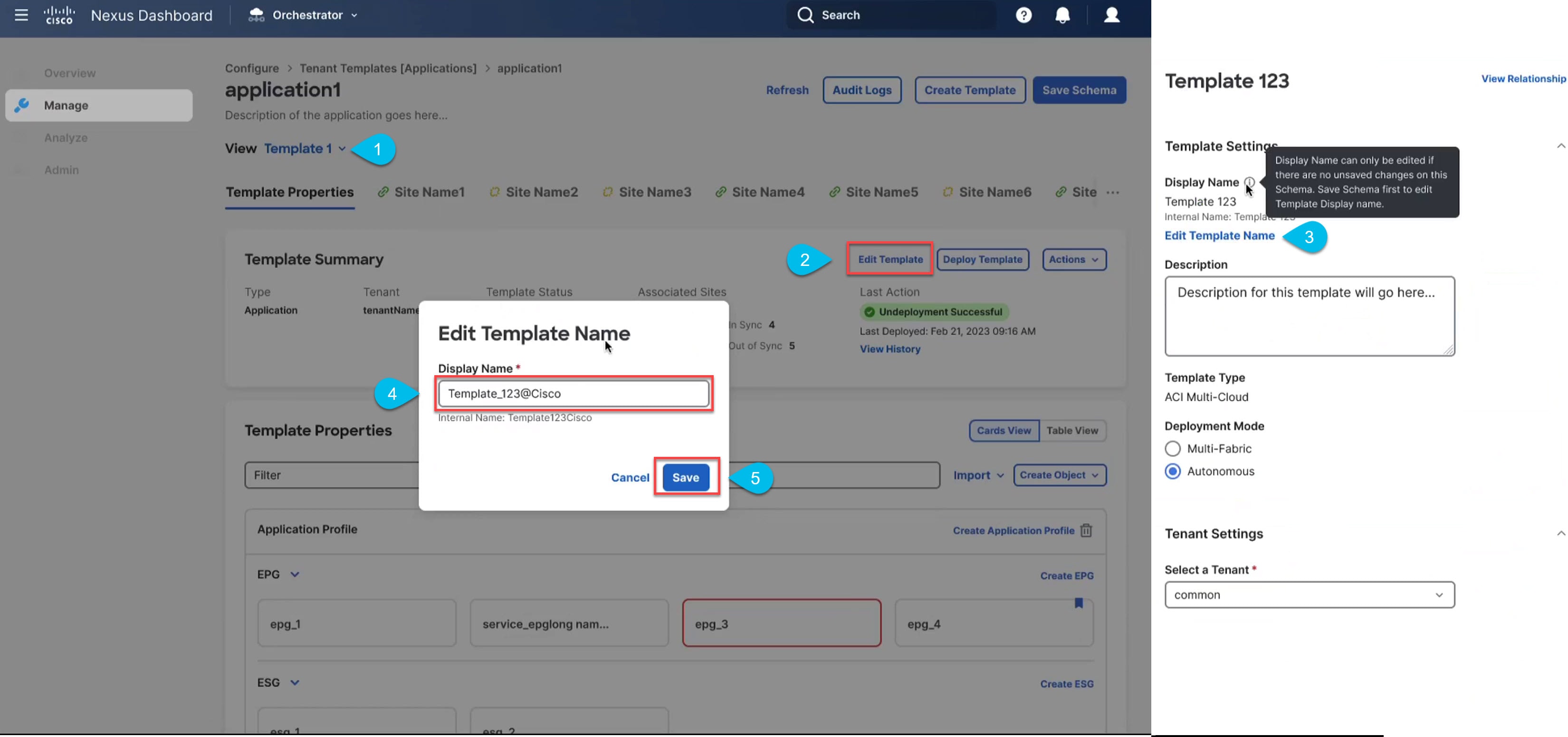Open the hamburger navigation menu
1568x737 pixels.
tap(21, 15)
